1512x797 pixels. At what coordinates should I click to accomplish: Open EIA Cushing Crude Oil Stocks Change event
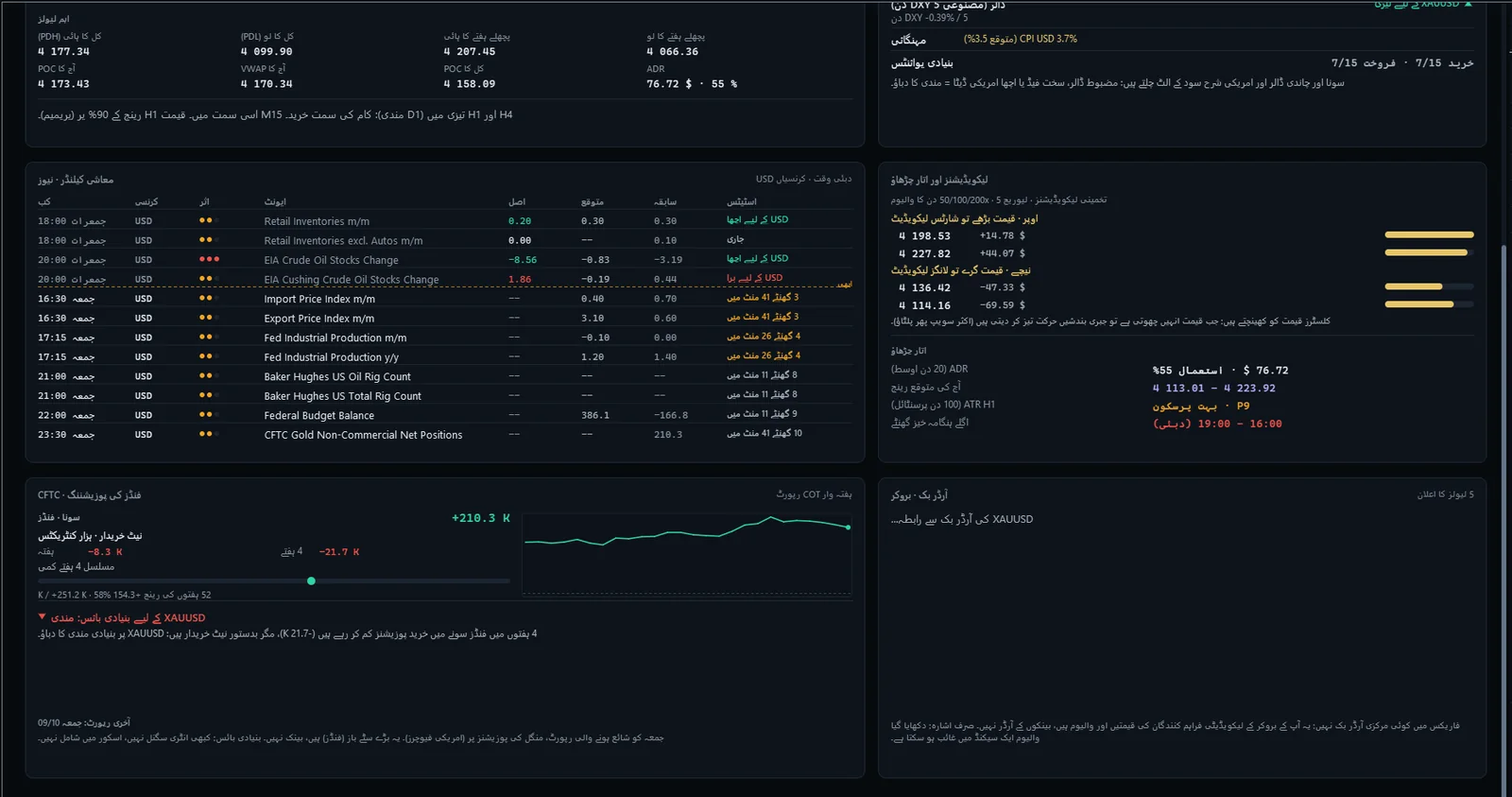coord(352,280)
